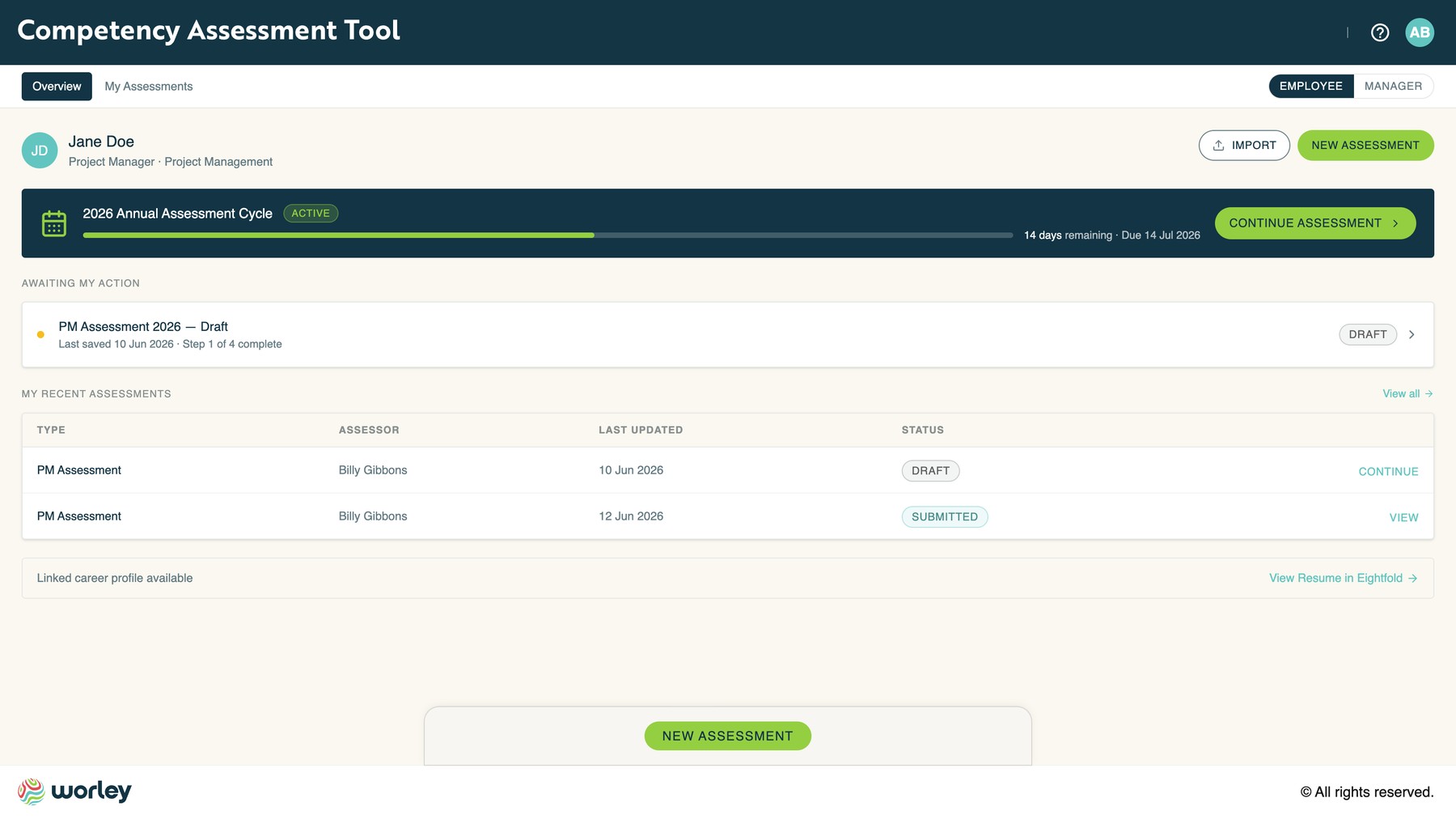Click DRAFT status badge in table row
Screen dimensions: 1456x819
[x=930, y=471]
